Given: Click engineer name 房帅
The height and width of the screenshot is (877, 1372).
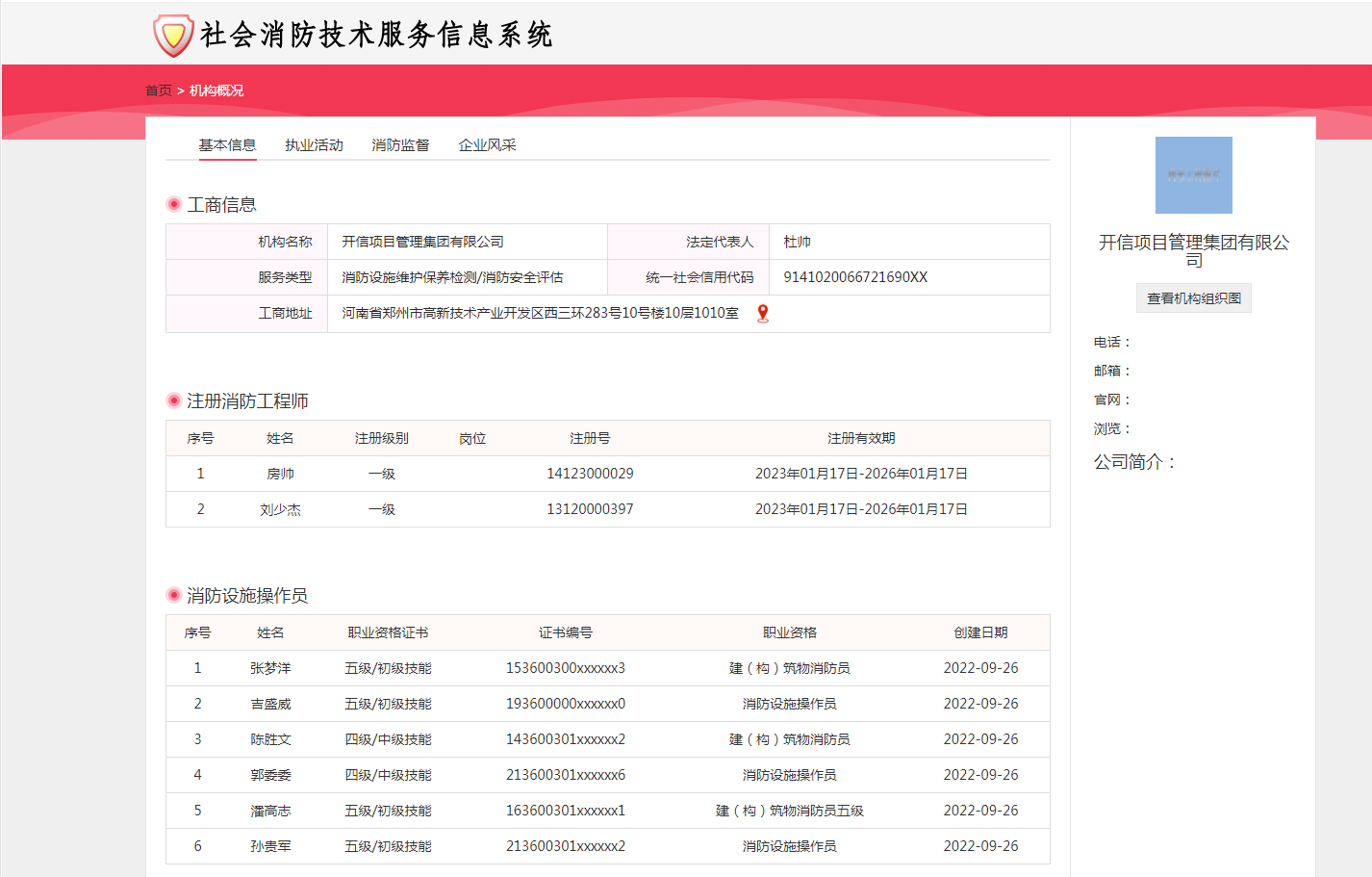Looking at the screenshot, I should point(280,474).
